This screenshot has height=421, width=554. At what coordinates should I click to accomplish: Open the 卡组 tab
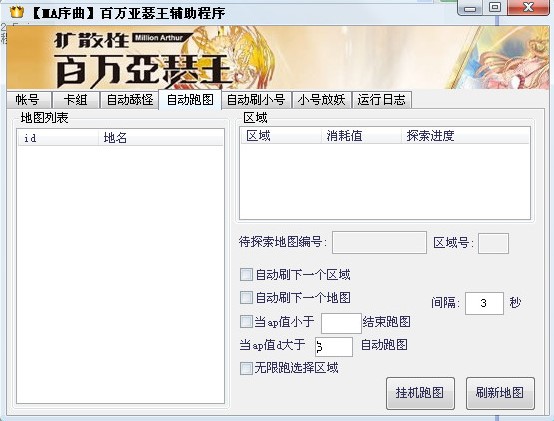[75, 100]
